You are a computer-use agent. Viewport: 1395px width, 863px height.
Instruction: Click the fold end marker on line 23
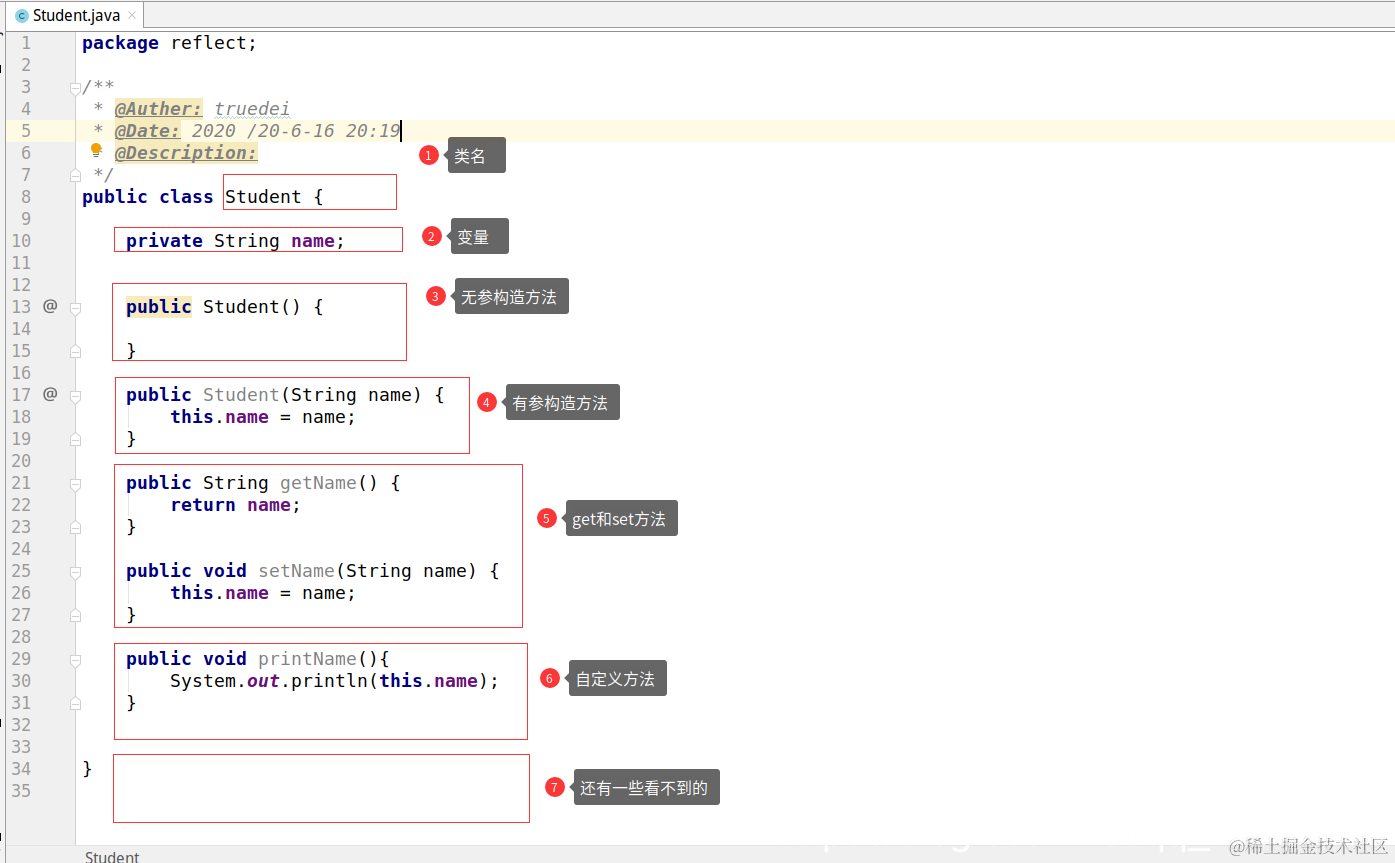75,527
